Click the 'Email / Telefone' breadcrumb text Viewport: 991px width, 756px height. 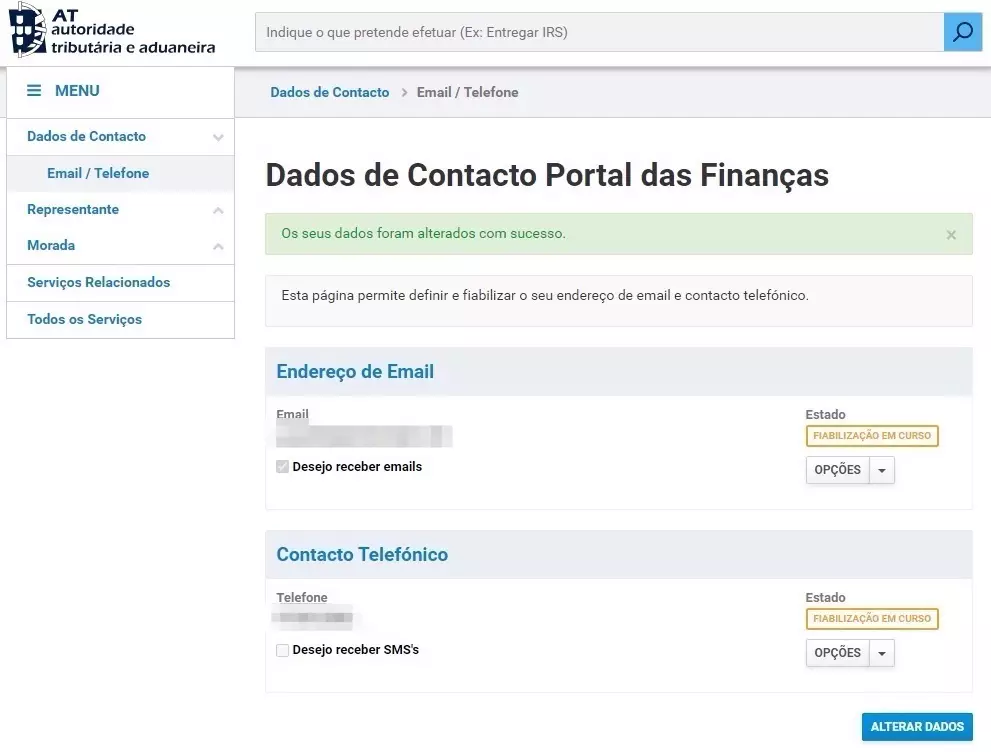[468, 92]
